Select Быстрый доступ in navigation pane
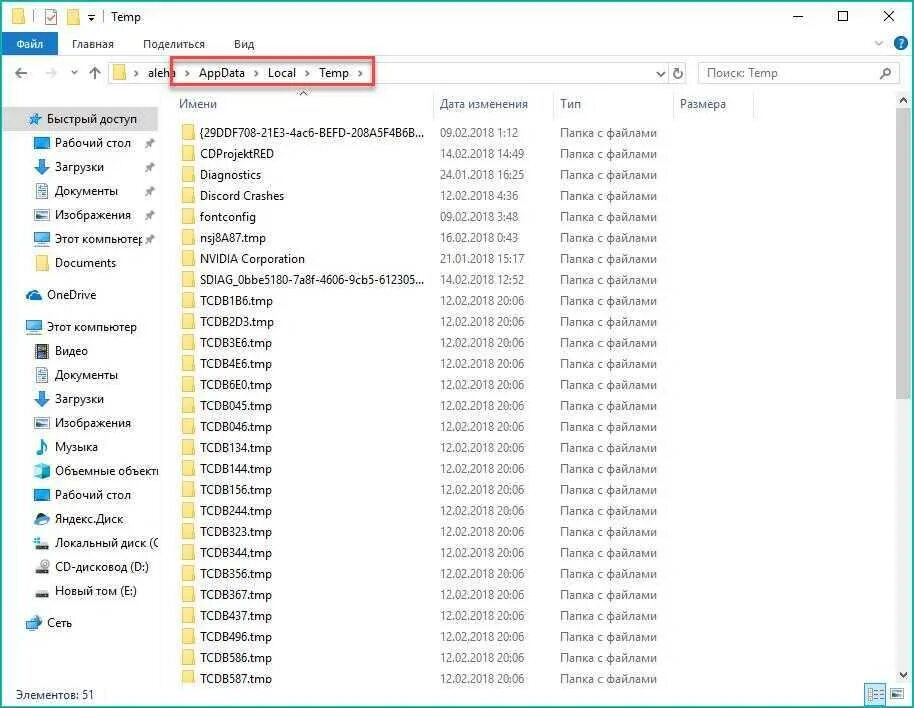914x708 pixels. pos(82,119)
